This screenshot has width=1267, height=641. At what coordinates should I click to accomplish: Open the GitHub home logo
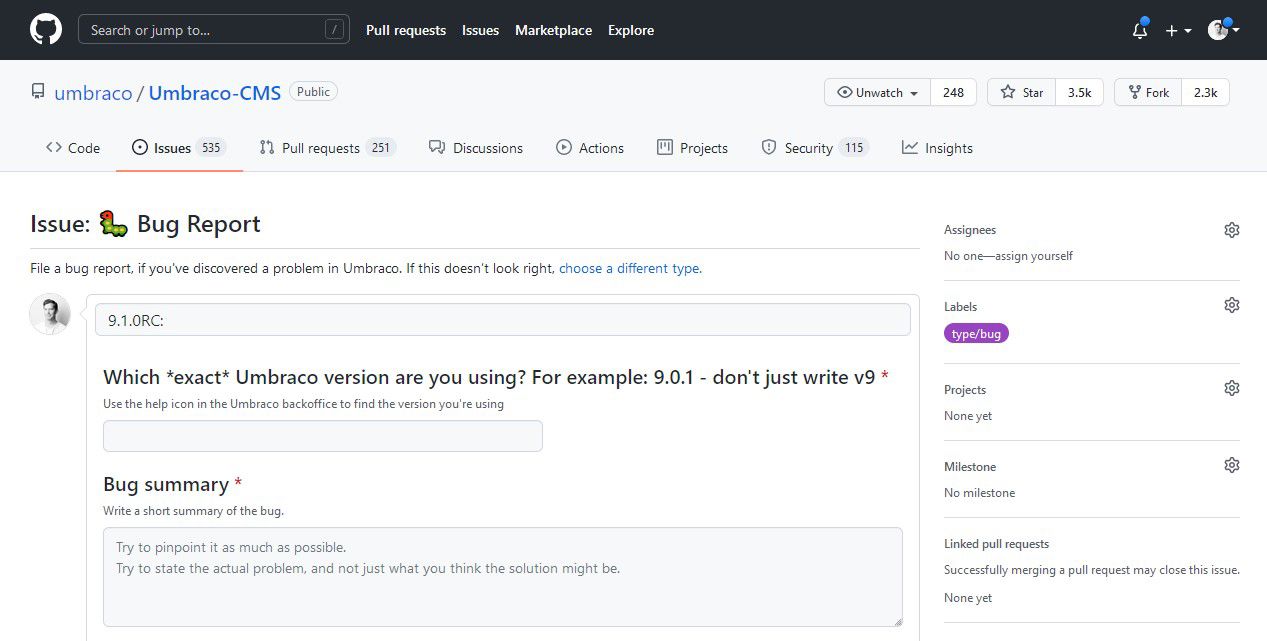[46, 29]
